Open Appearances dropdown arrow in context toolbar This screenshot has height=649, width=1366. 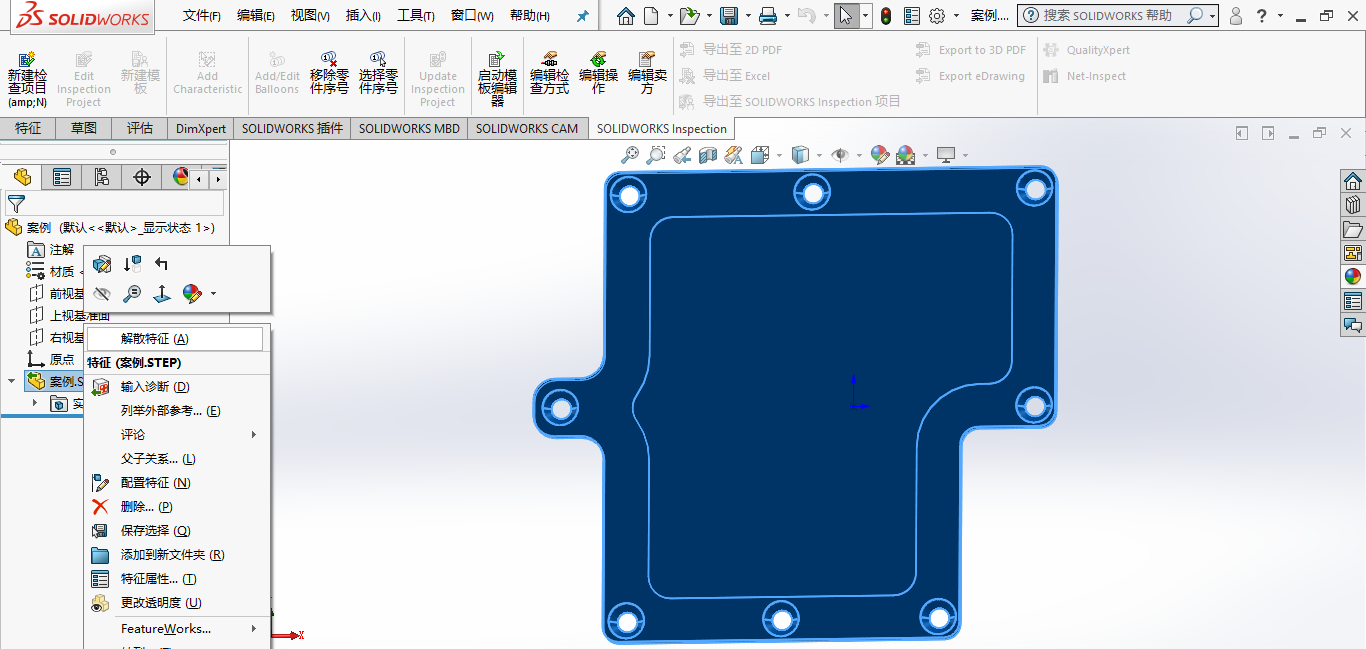(213, 294)
